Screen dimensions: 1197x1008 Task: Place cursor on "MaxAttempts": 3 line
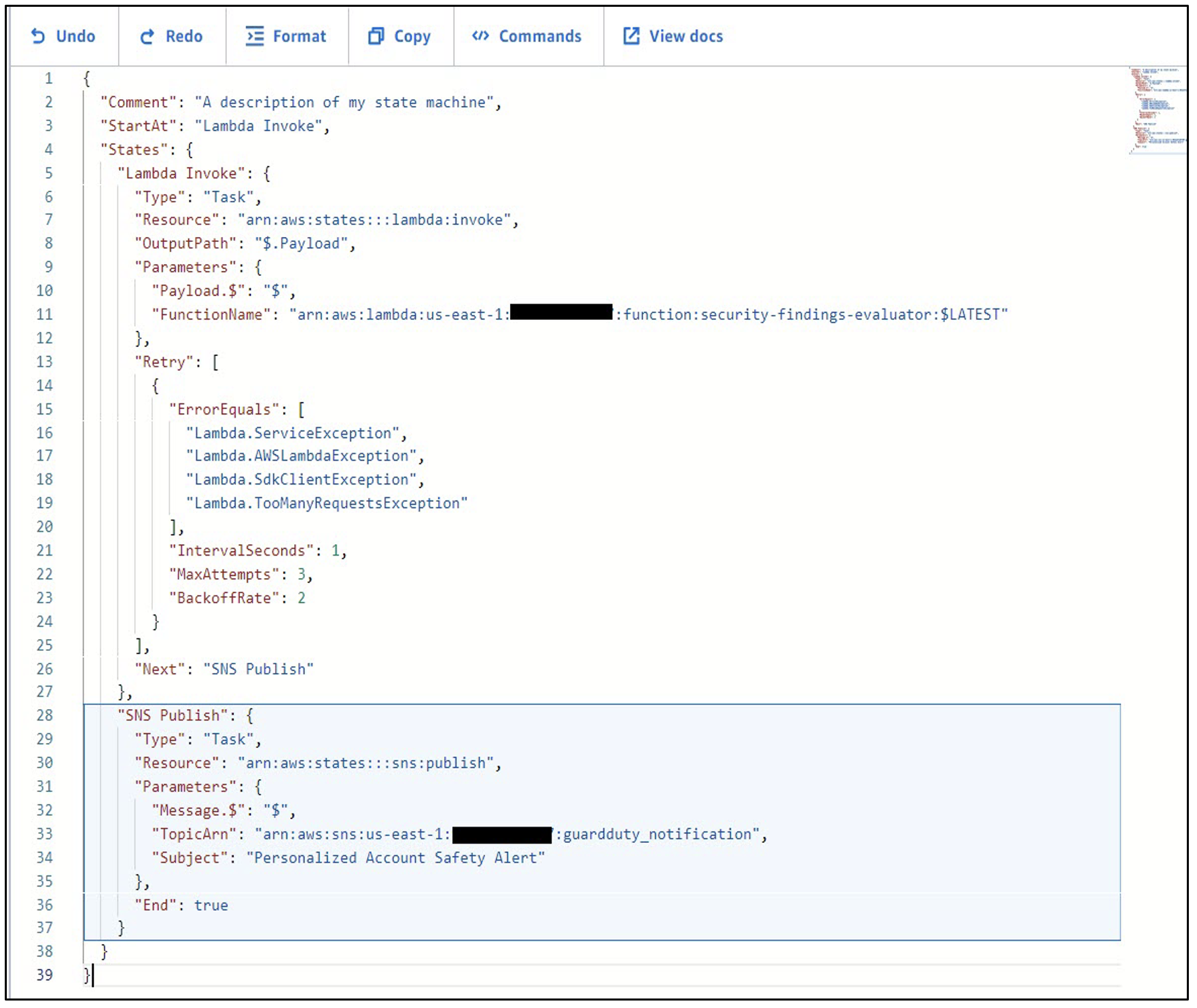pyautogui.click(x=241, y=575)
